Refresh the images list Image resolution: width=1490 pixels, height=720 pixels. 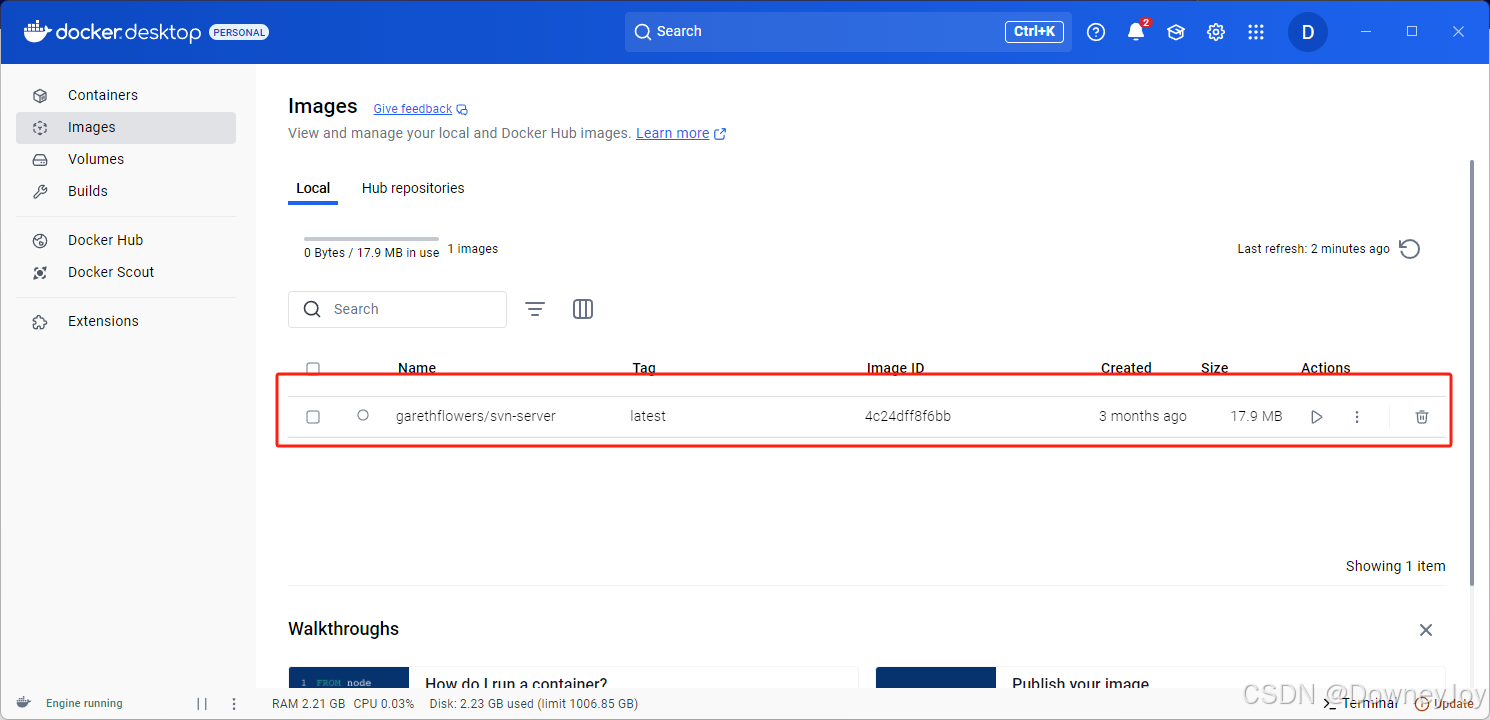(x=1410, y=249)
